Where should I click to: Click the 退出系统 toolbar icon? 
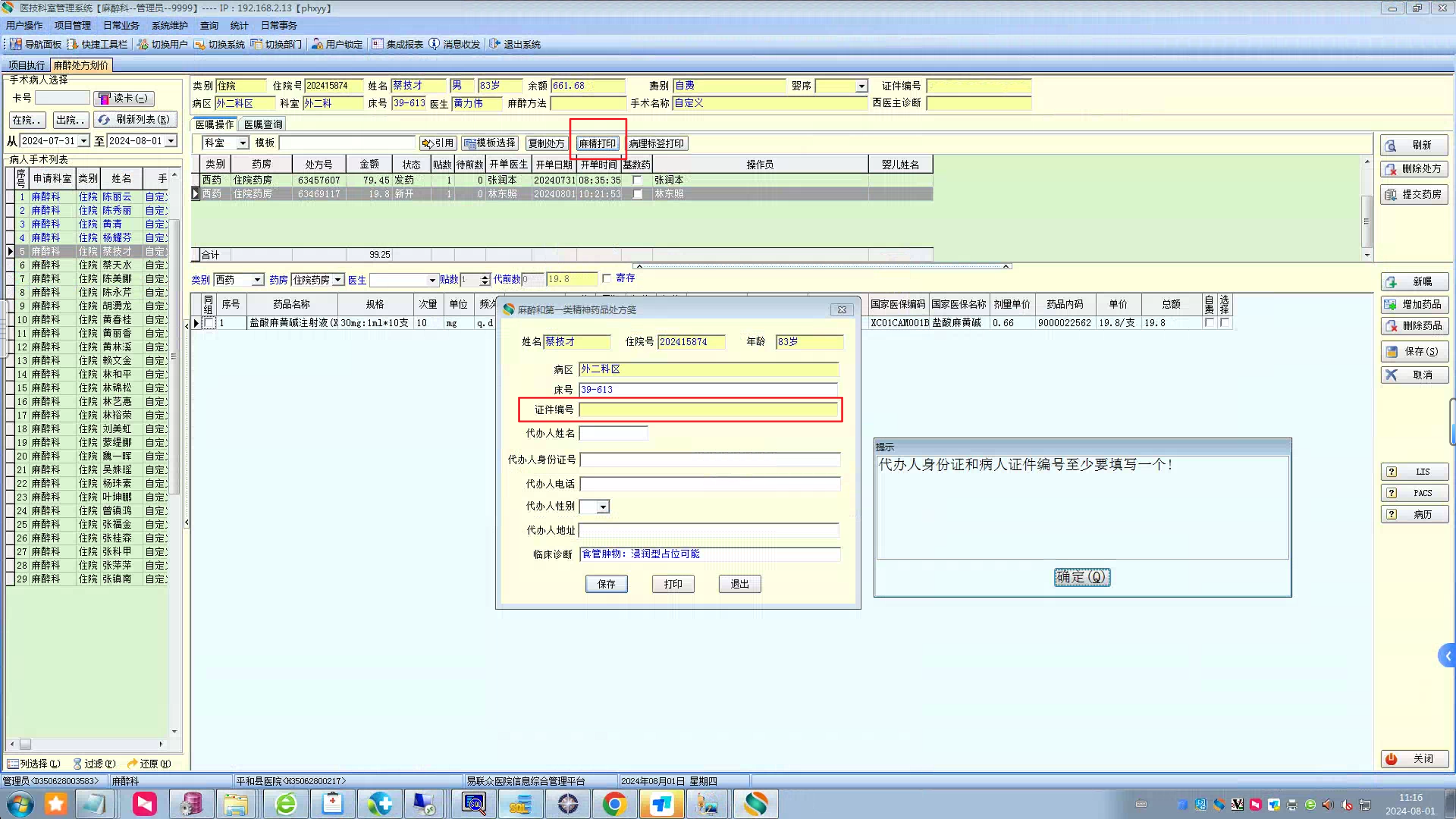(495, 44)
